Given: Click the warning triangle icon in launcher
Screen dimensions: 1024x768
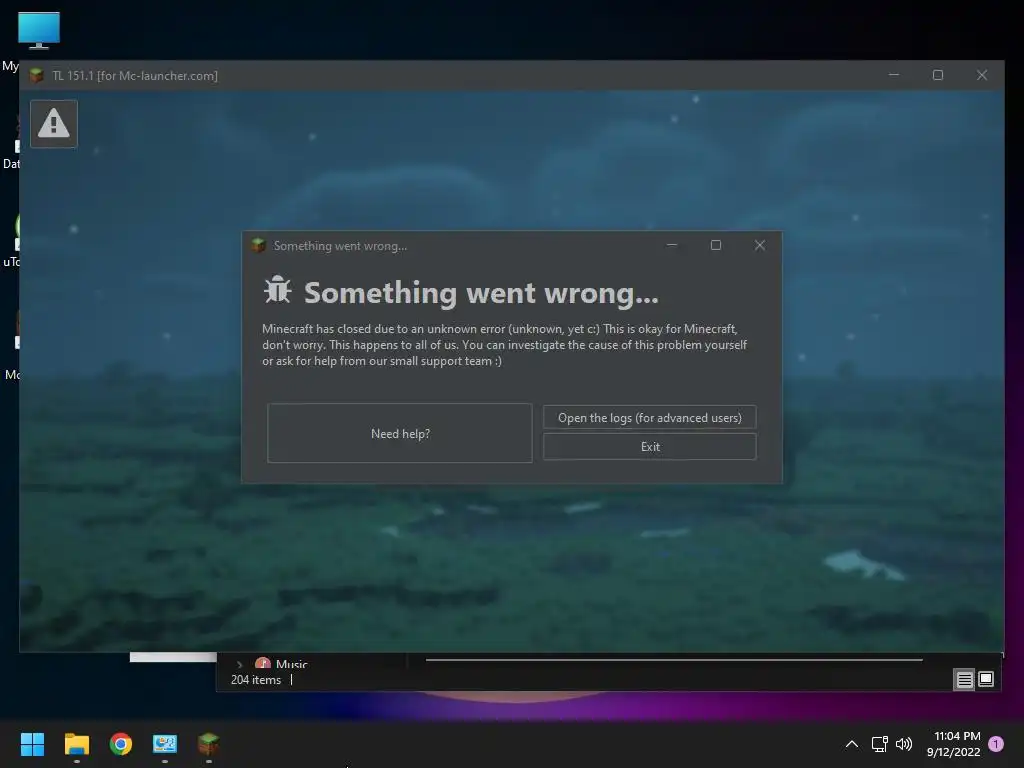Looking at the screenshot, I should tap(54, 123).
